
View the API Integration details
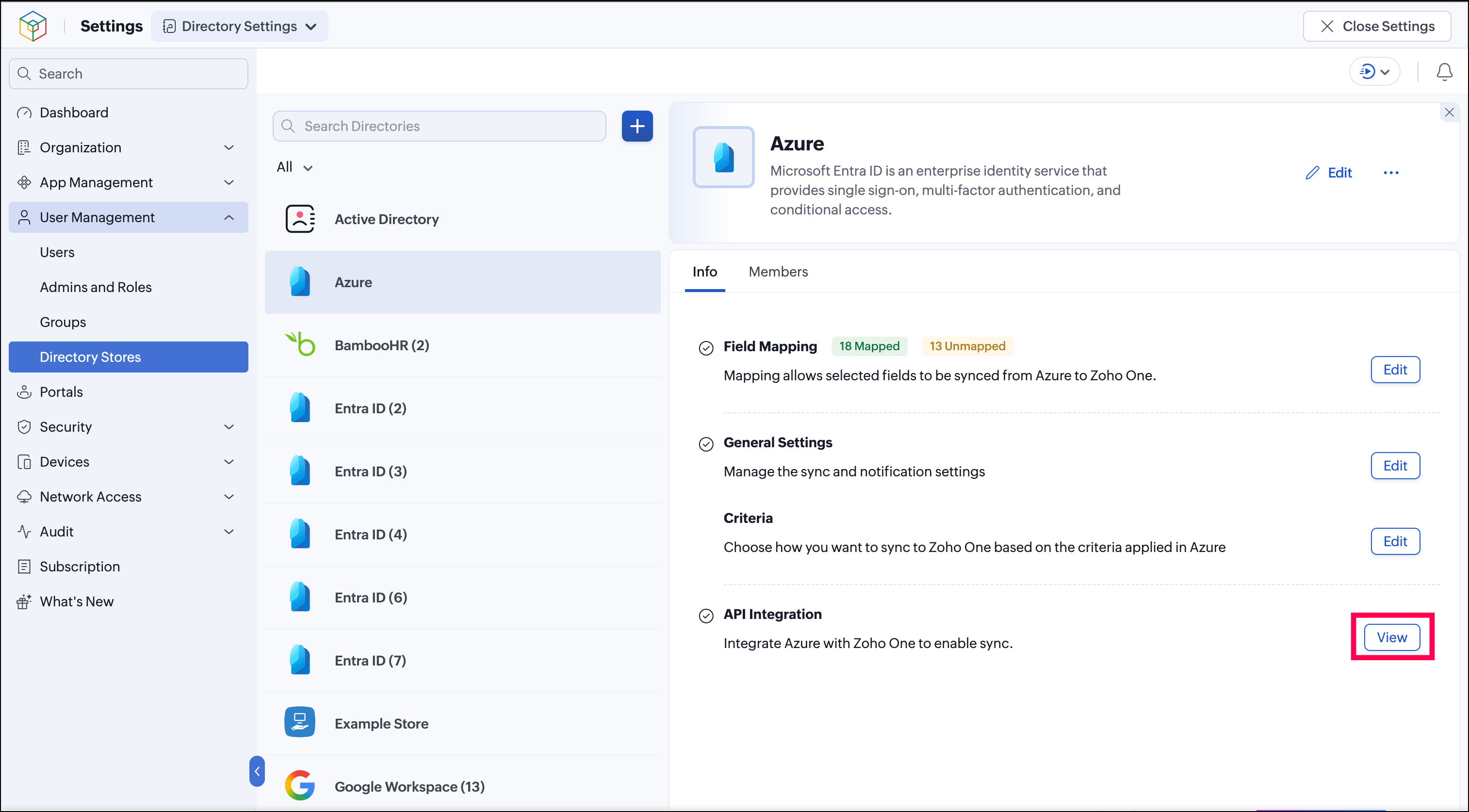point(1391,637)
